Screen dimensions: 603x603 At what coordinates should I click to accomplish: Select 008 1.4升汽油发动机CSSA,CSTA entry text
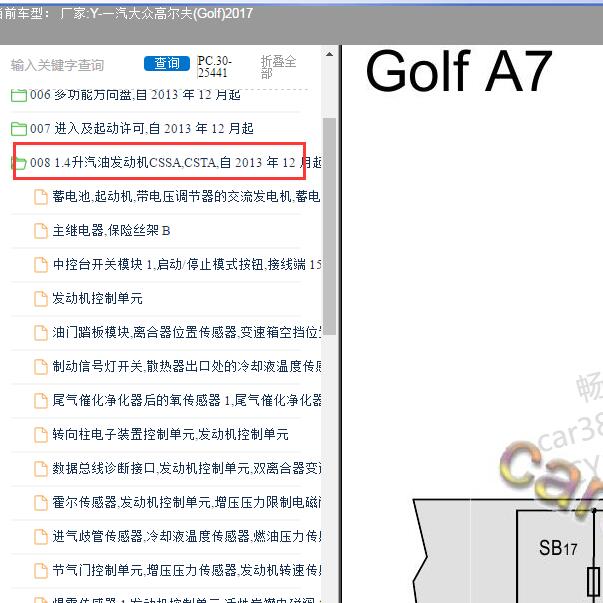click(175, 162)
